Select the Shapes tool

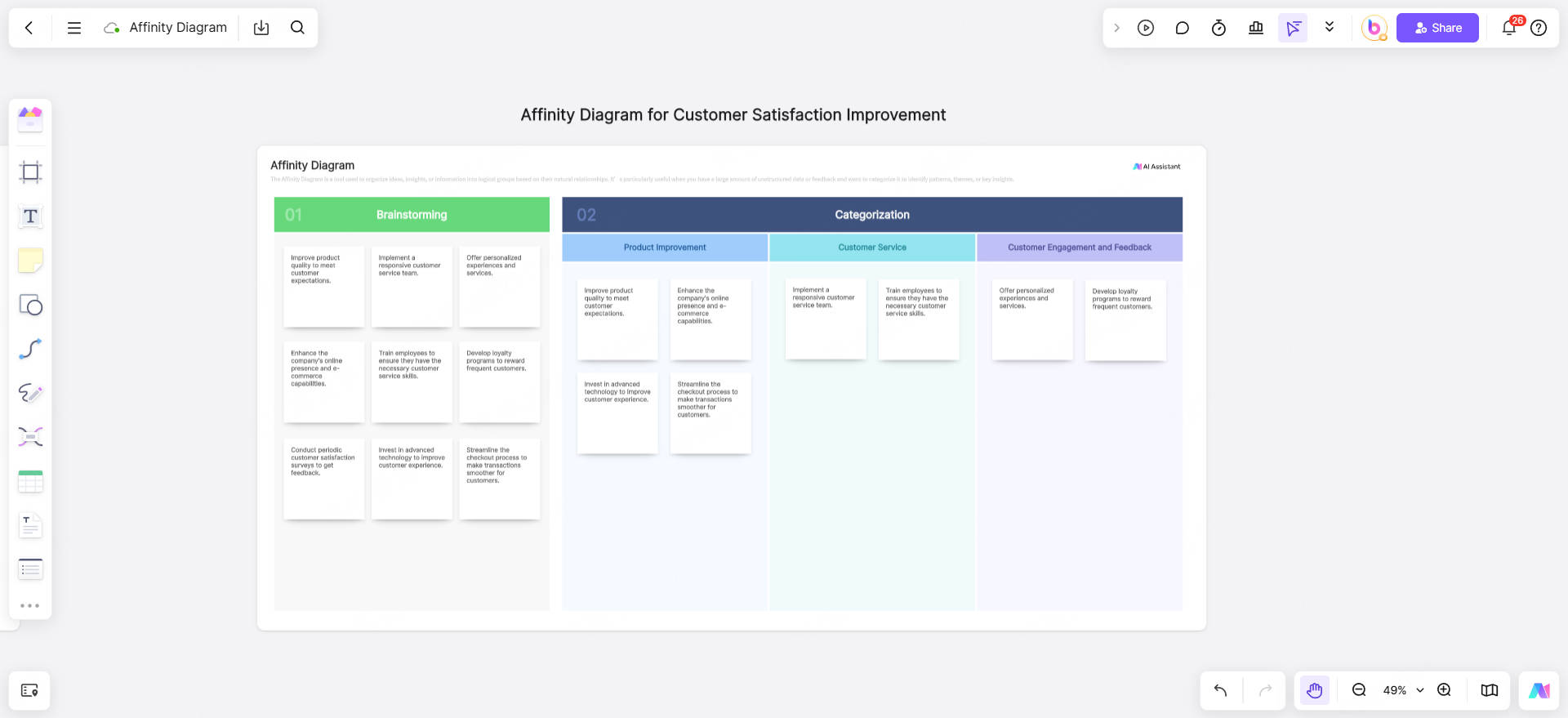coord(30,305)
